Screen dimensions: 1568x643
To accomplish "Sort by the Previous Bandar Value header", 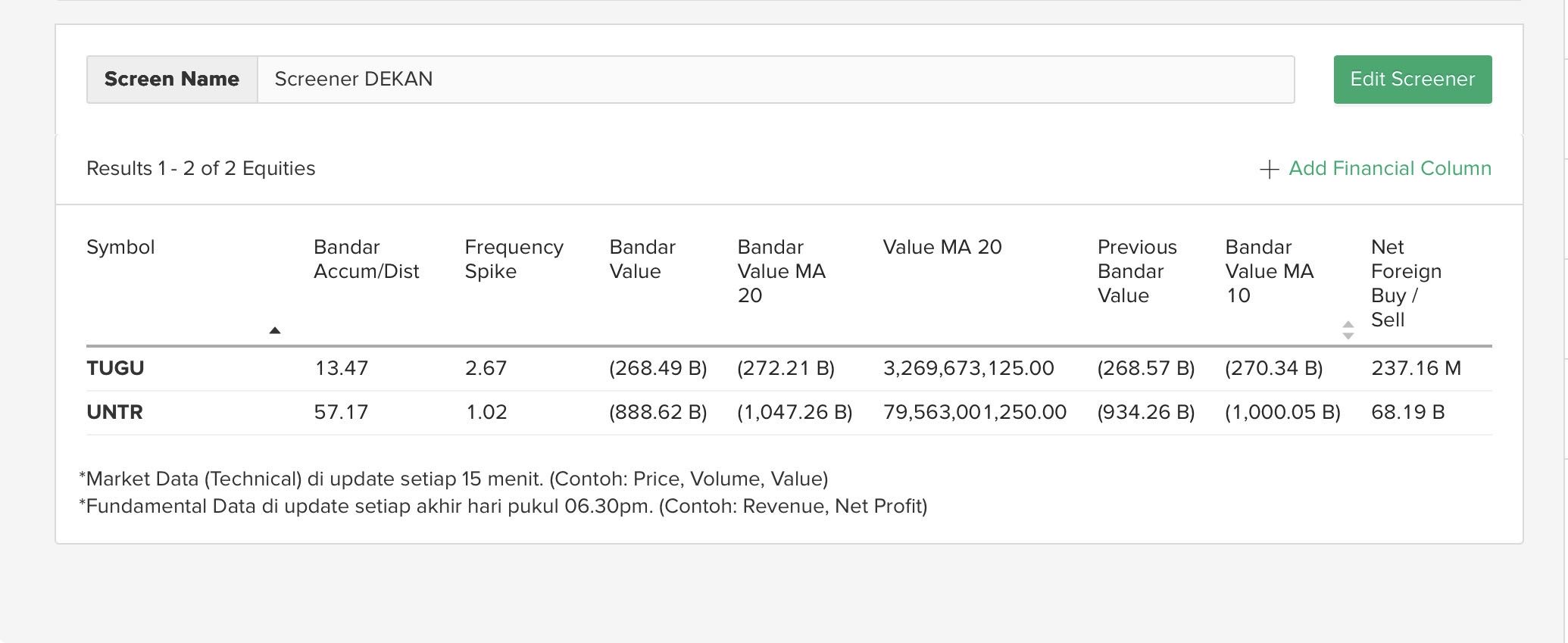I will pyautogui.click(x=1136, y=271).
